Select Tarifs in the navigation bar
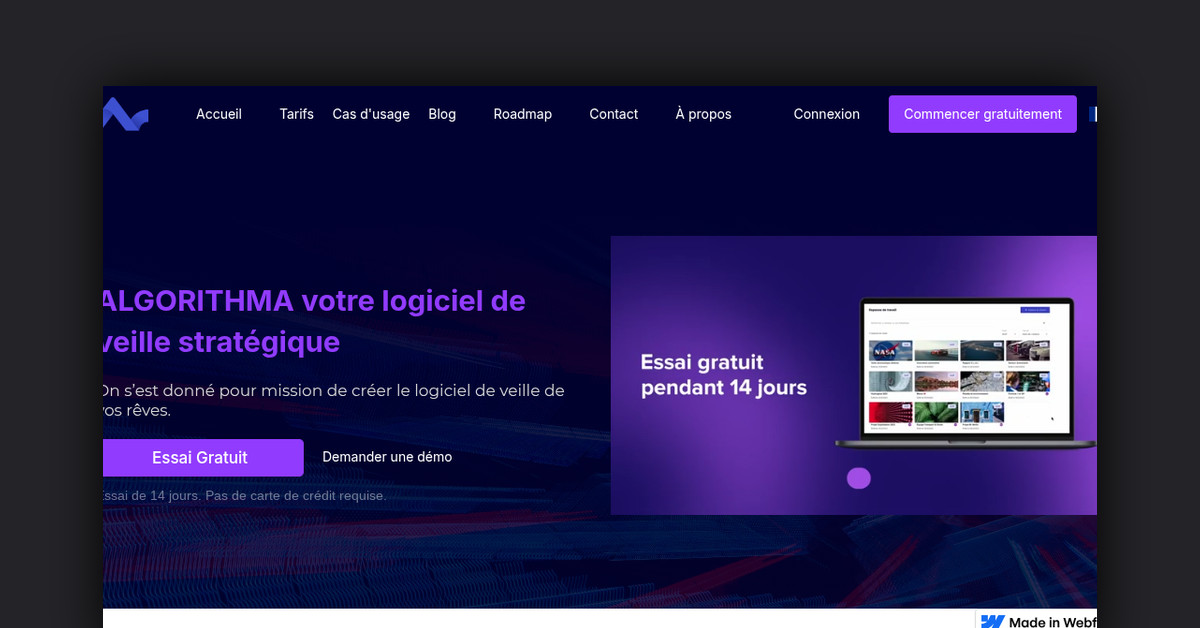 pyautogui.click(x=296, y=114)
